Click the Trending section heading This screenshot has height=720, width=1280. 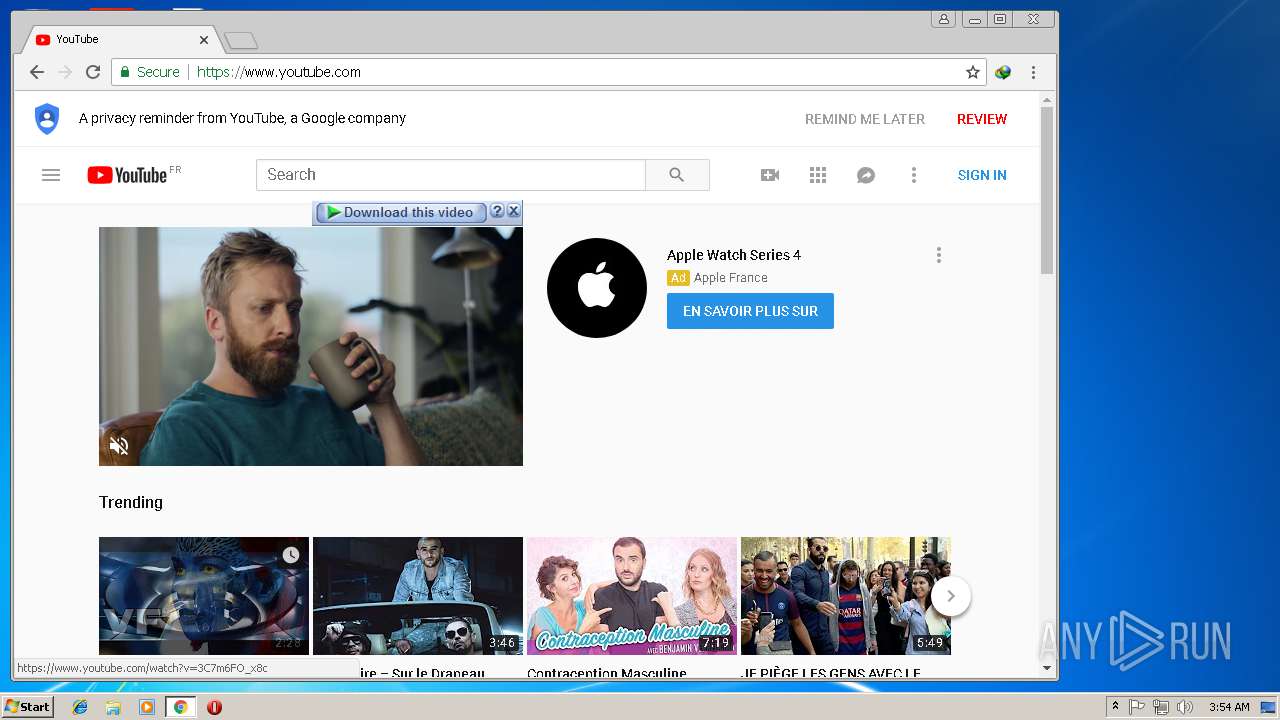[131, 502]
